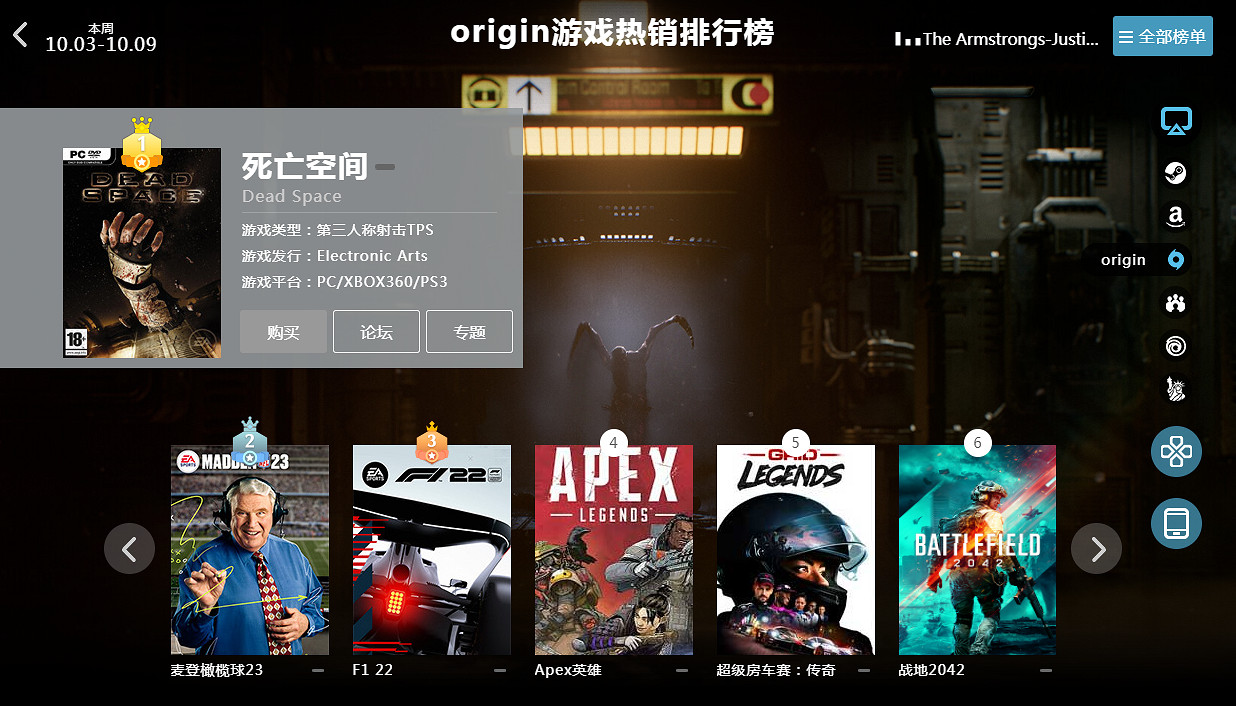Click the left carousel navigation arrow
Screen dimensions: 1236x706
tap(129, 549)
